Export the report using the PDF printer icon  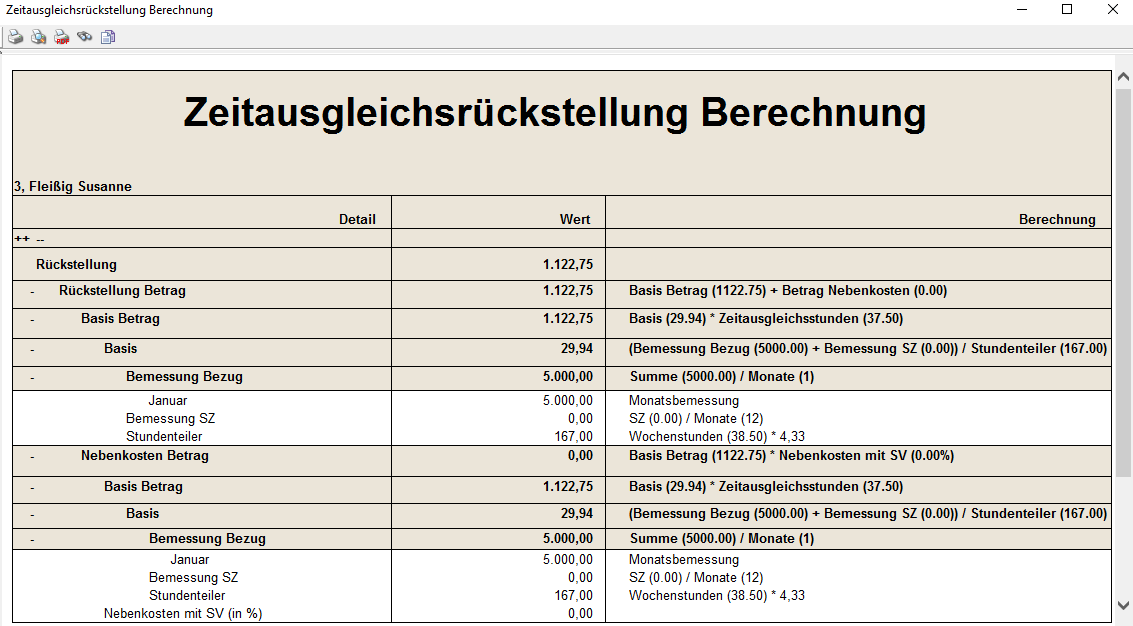(62, 37)
